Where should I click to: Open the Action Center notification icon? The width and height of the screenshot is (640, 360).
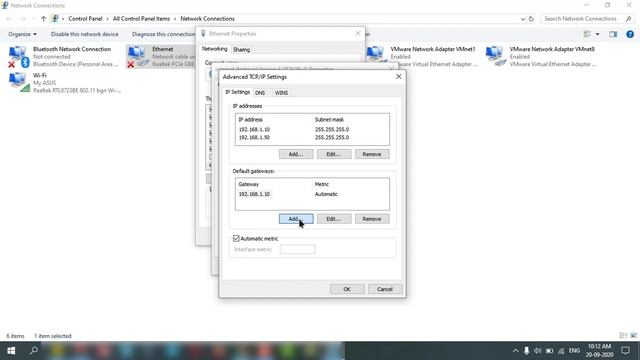pyautogui.click(x=625, y=351)
